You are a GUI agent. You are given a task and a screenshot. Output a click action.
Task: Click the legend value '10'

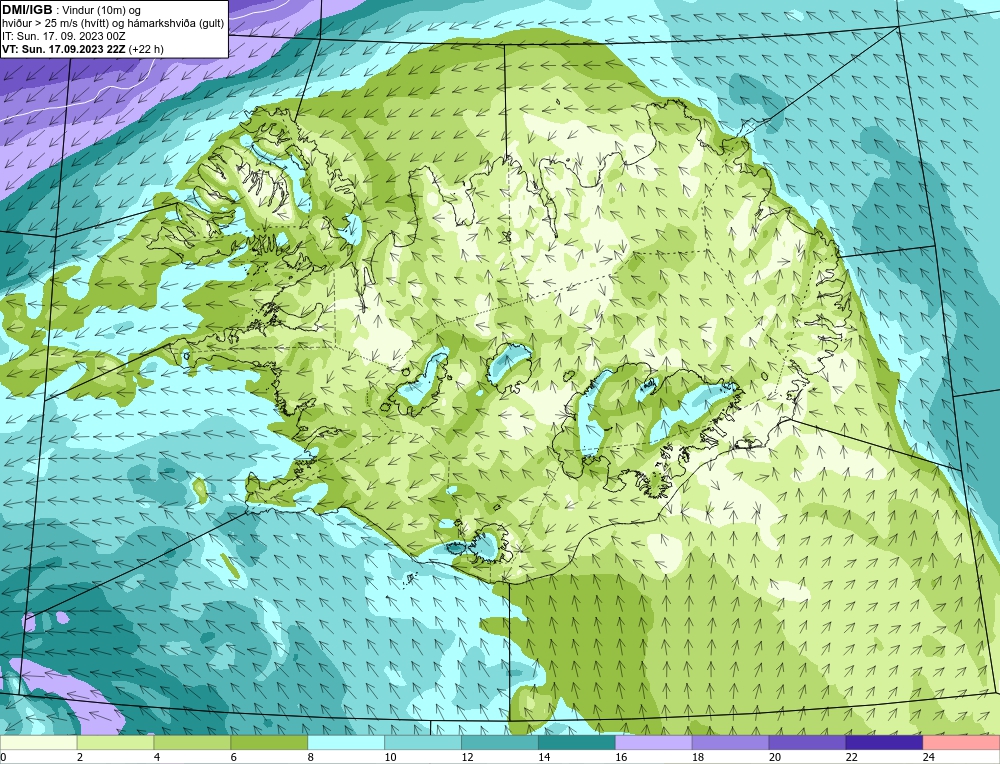tap(390, 757)
